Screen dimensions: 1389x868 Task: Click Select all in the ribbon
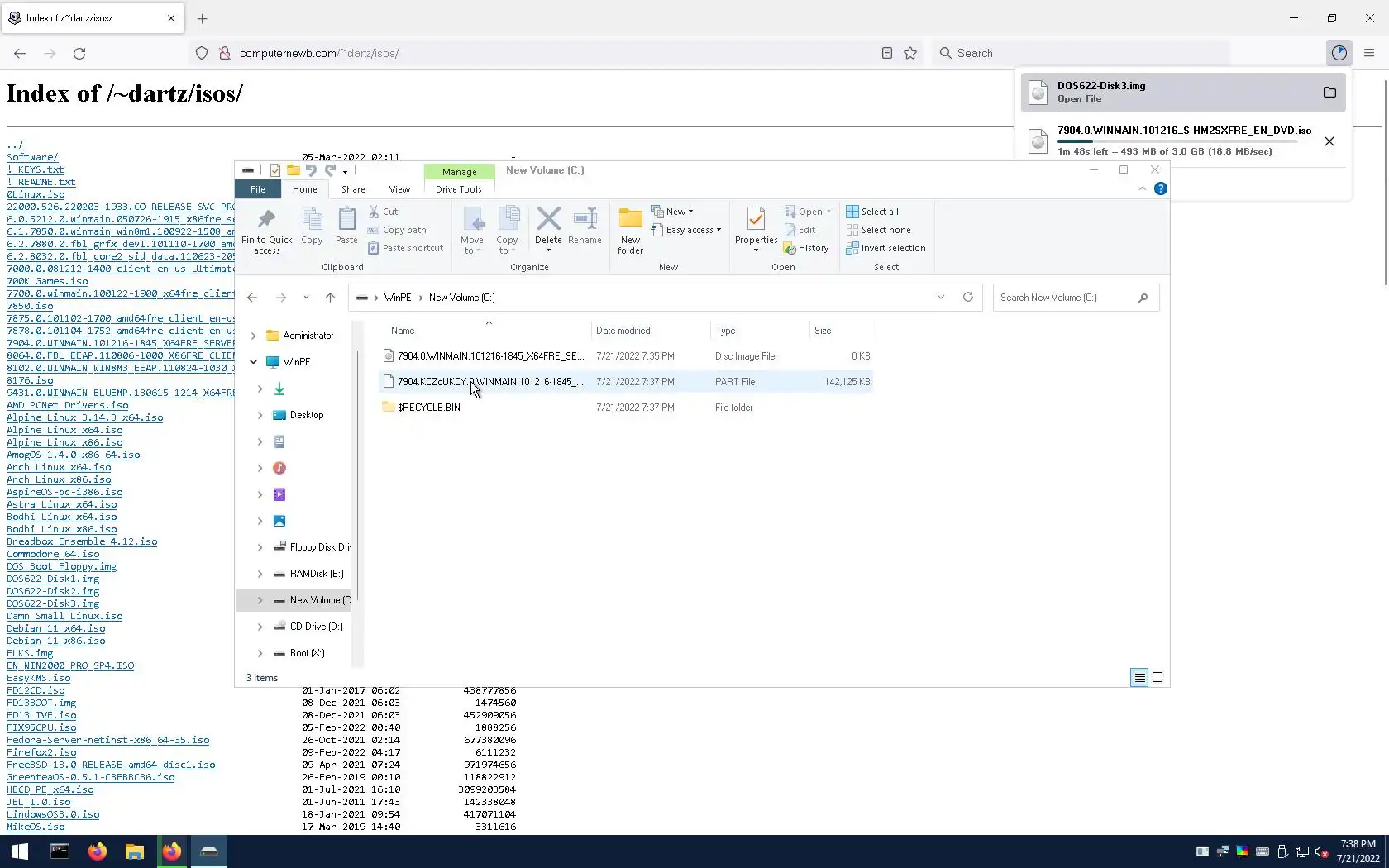[872, 212]
